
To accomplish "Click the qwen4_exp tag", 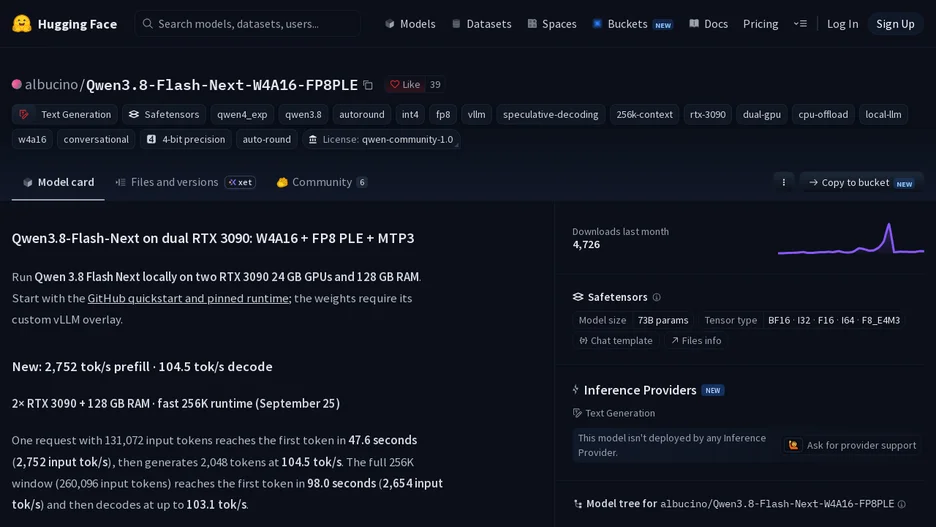I will click(242, 114).
